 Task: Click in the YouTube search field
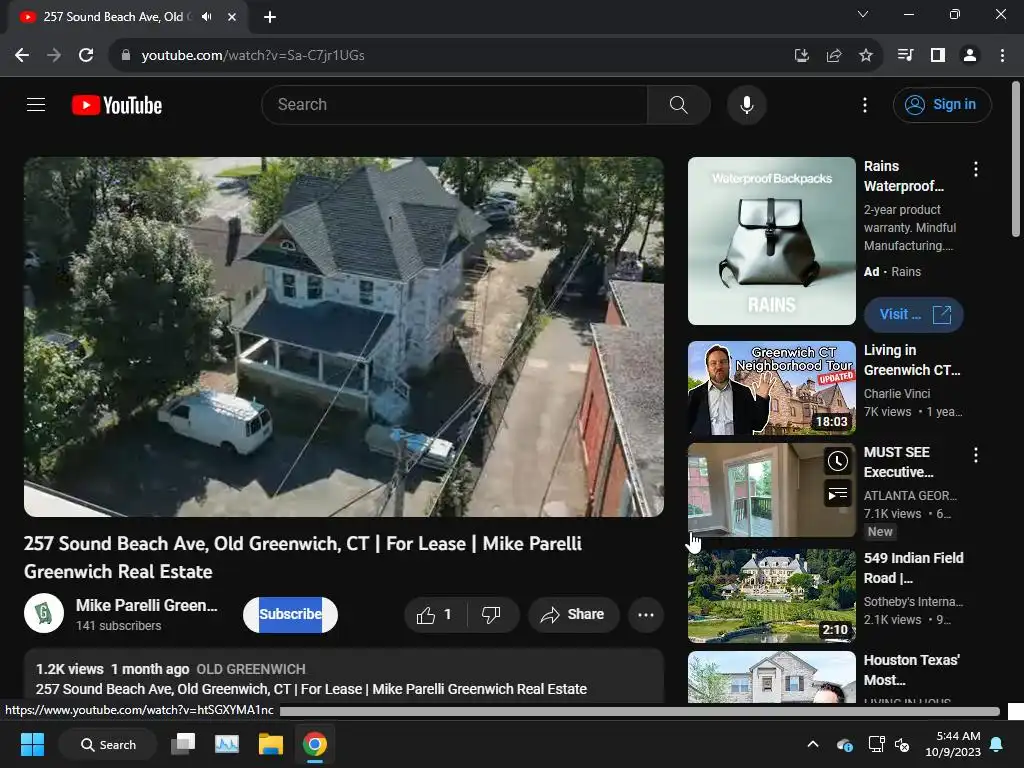click(455, 104)
